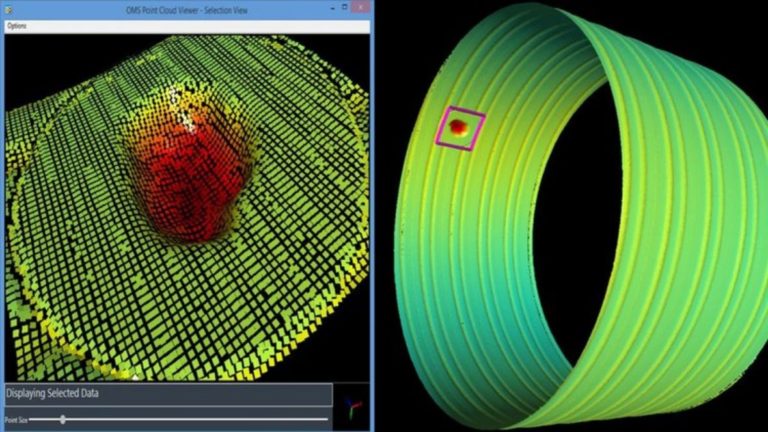Click the OMS Point Cloud Viewer app icon

pos(9,9)
